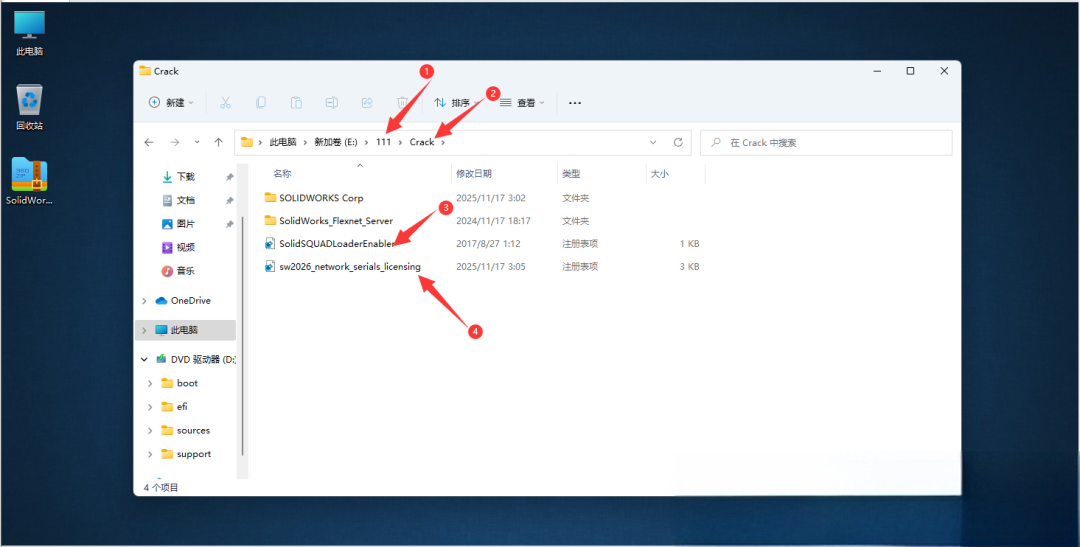Click the Paste toolbar icon

pos(296,103)
